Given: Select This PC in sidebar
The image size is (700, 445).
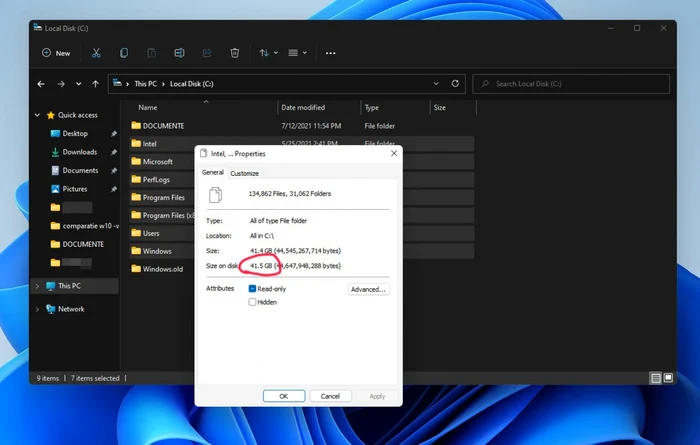Looking at the screenshot, I should 69,286.
